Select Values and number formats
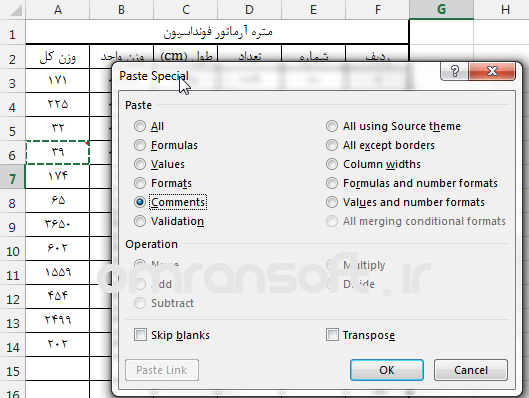Image resolution: width=529 pixels, height=398 pixels. click(x=332, y=202)
